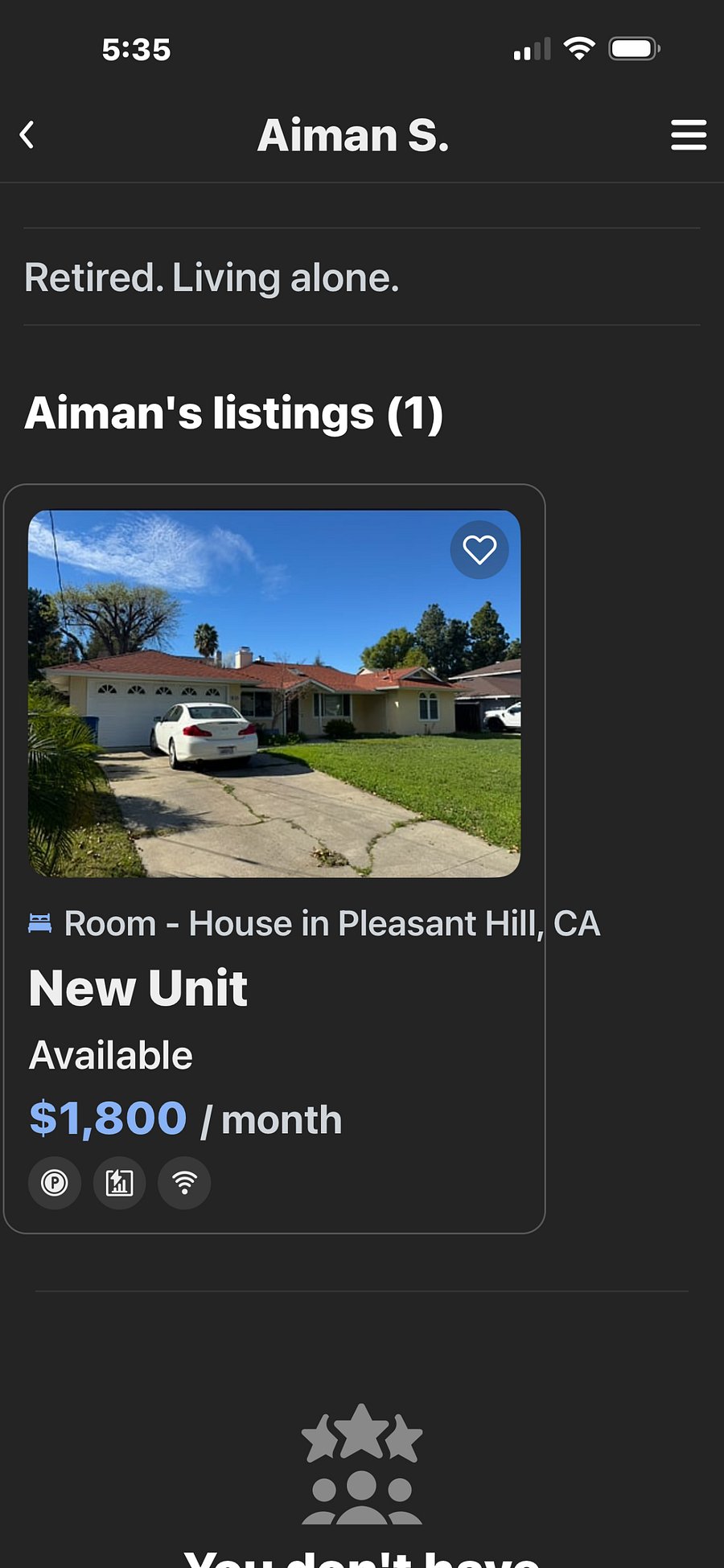
Task: Tap the 5:35 clock in status bar
Action: (137, 50)
